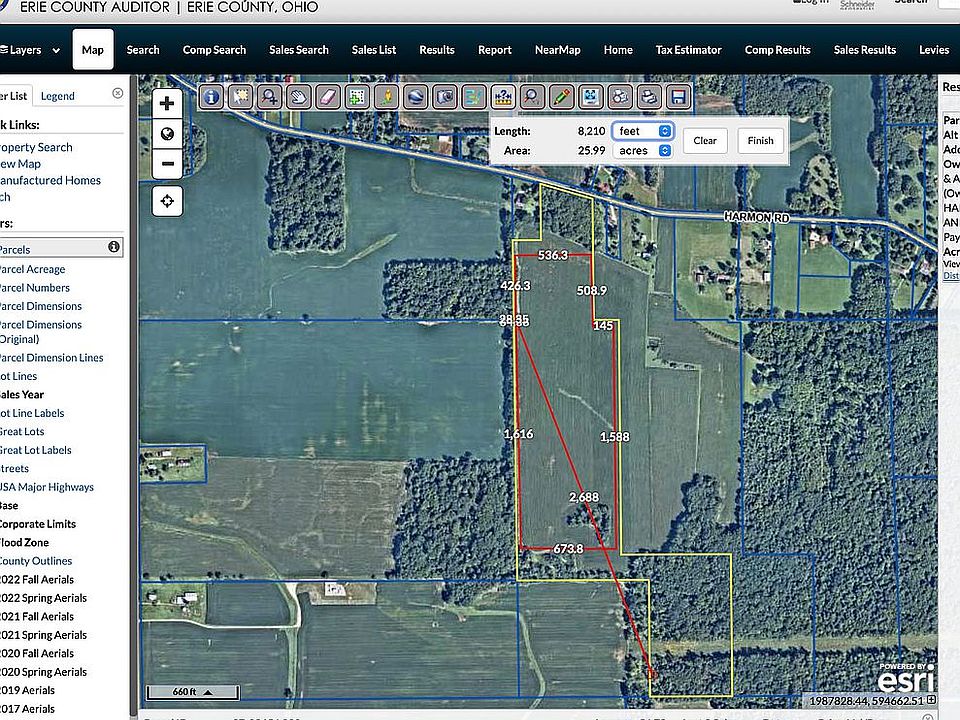The height and width of the screenshot is (720, 960).
Task: Choose the eraser tool in map toolbar
Action: point(327,97)
